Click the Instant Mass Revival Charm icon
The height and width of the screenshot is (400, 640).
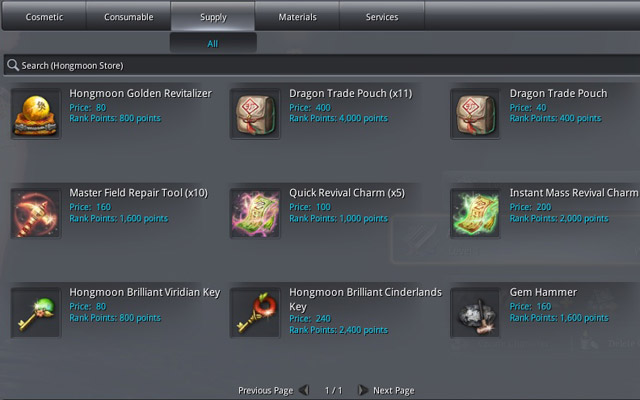pos(475,213)
